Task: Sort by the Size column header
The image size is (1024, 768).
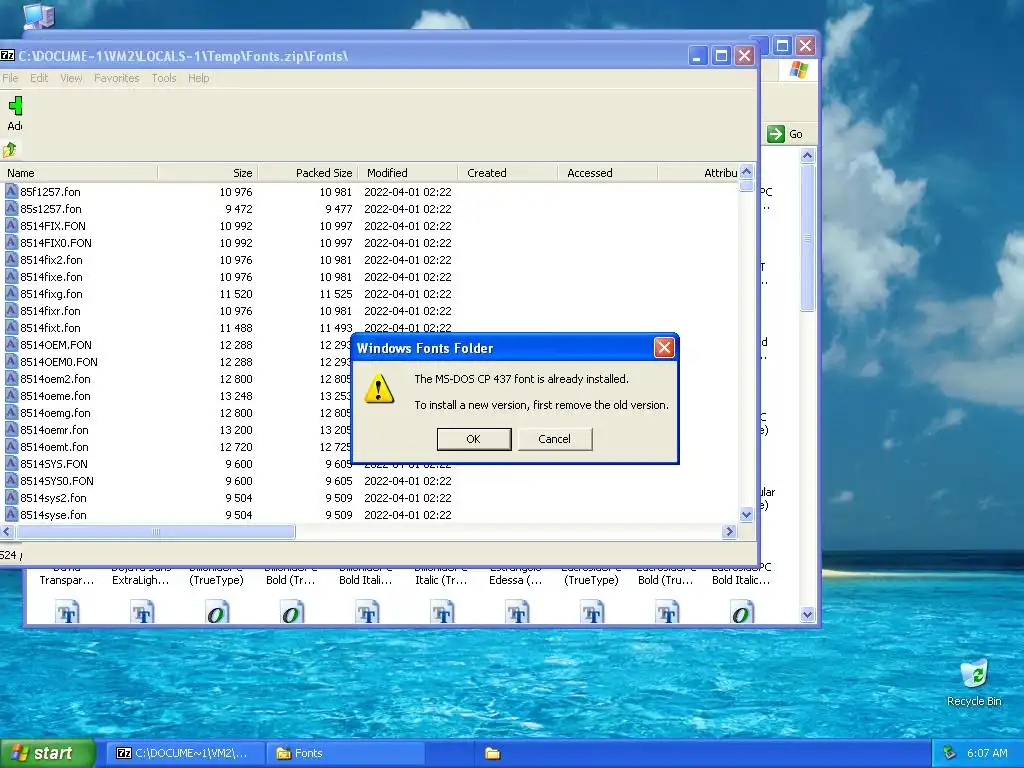Action: point(208,173)
